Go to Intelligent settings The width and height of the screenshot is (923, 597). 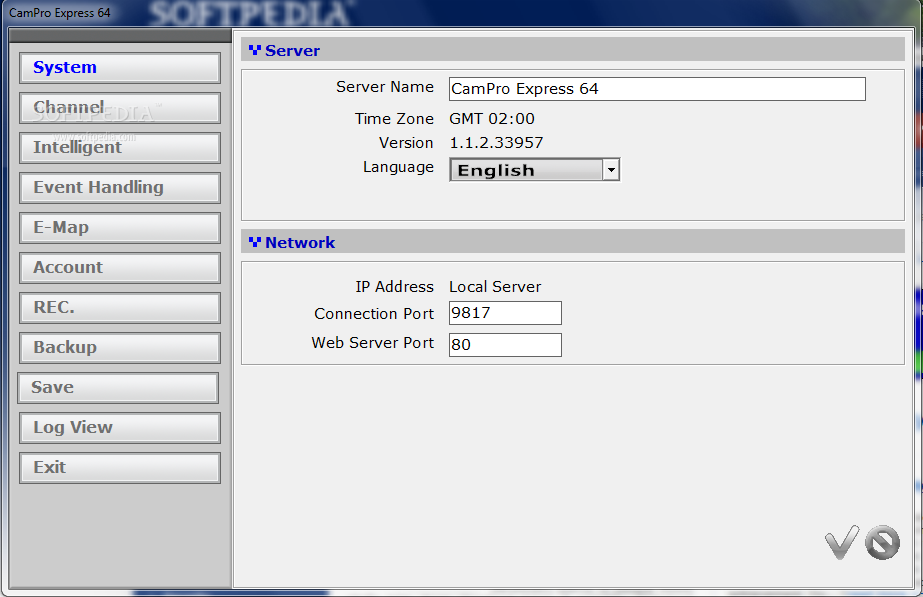click(120, 148)
